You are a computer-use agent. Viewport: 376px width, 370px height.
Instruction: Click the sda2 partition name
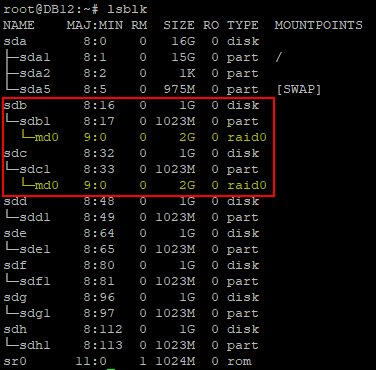[35, 73]
